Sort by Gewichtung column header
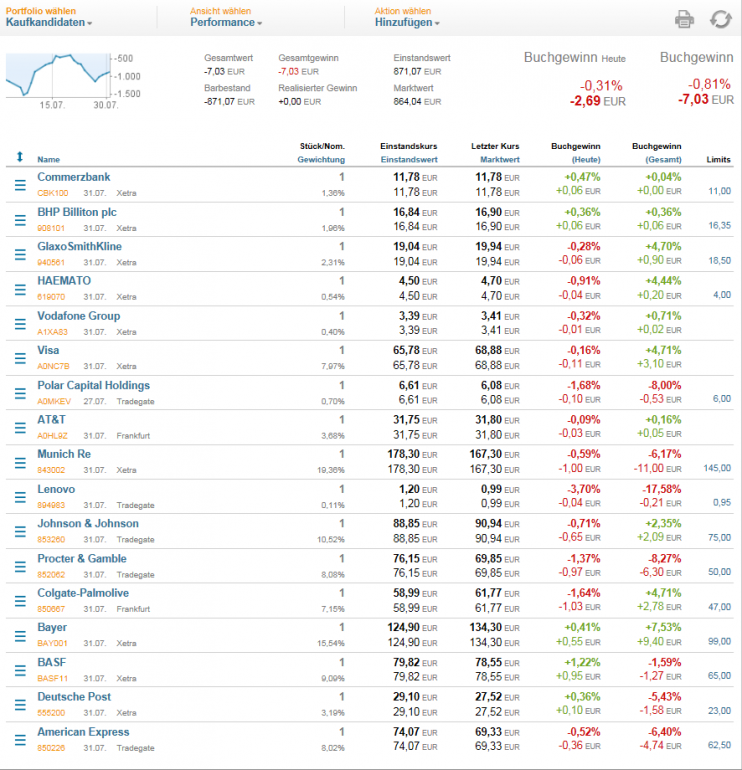 pyautogui.click(x=321, y=159)
